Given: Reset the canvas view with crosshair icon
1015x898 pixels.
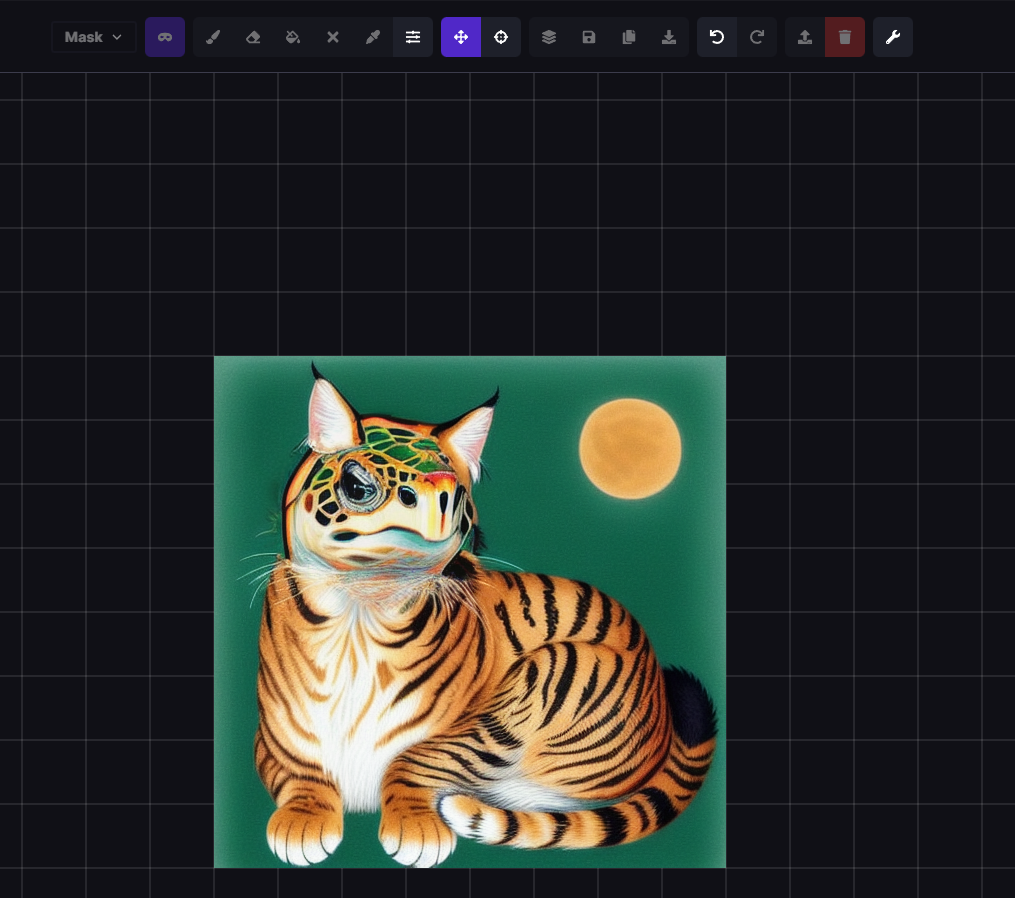Looking at the screenshot, I should [501, 37].
